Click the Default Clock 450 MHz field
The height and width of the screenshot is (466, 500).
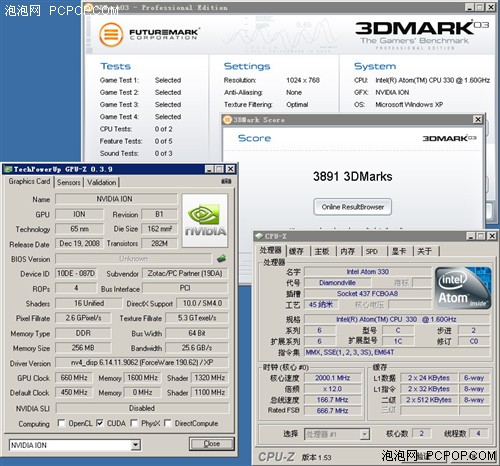tap(74, 392)
